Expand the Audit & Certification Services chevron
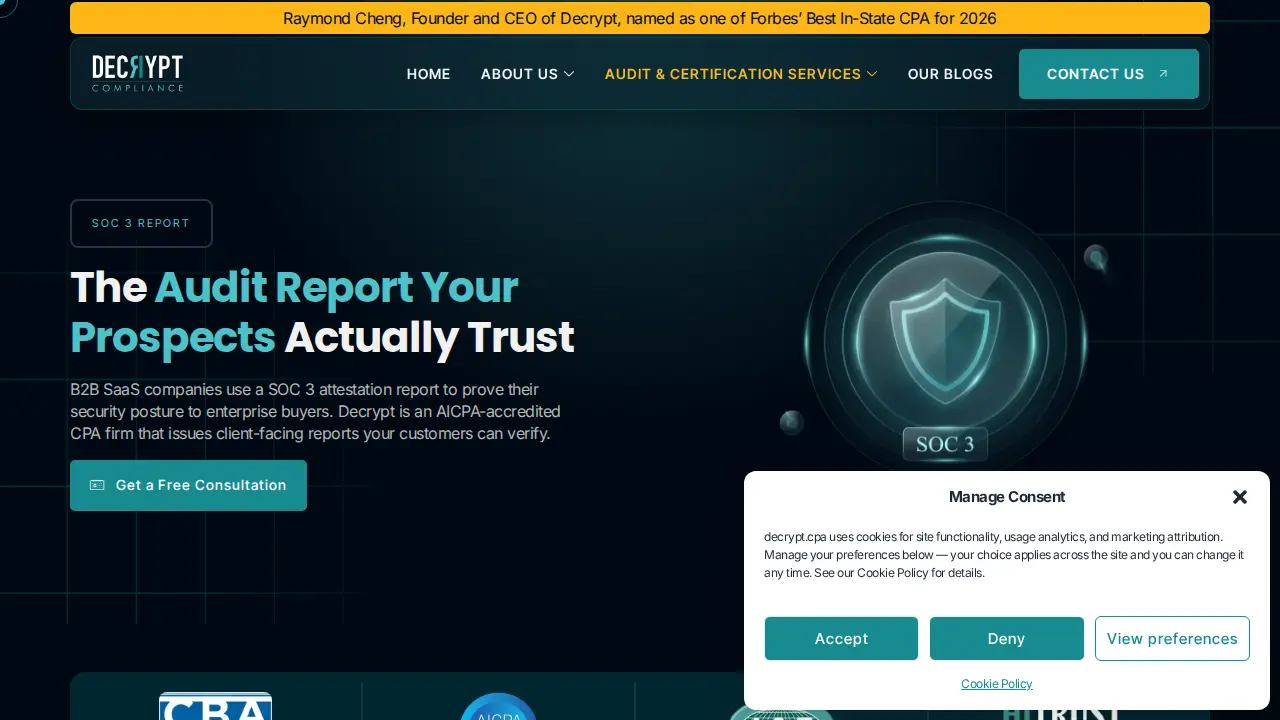The image size is (1280, 720). [872, 74]
